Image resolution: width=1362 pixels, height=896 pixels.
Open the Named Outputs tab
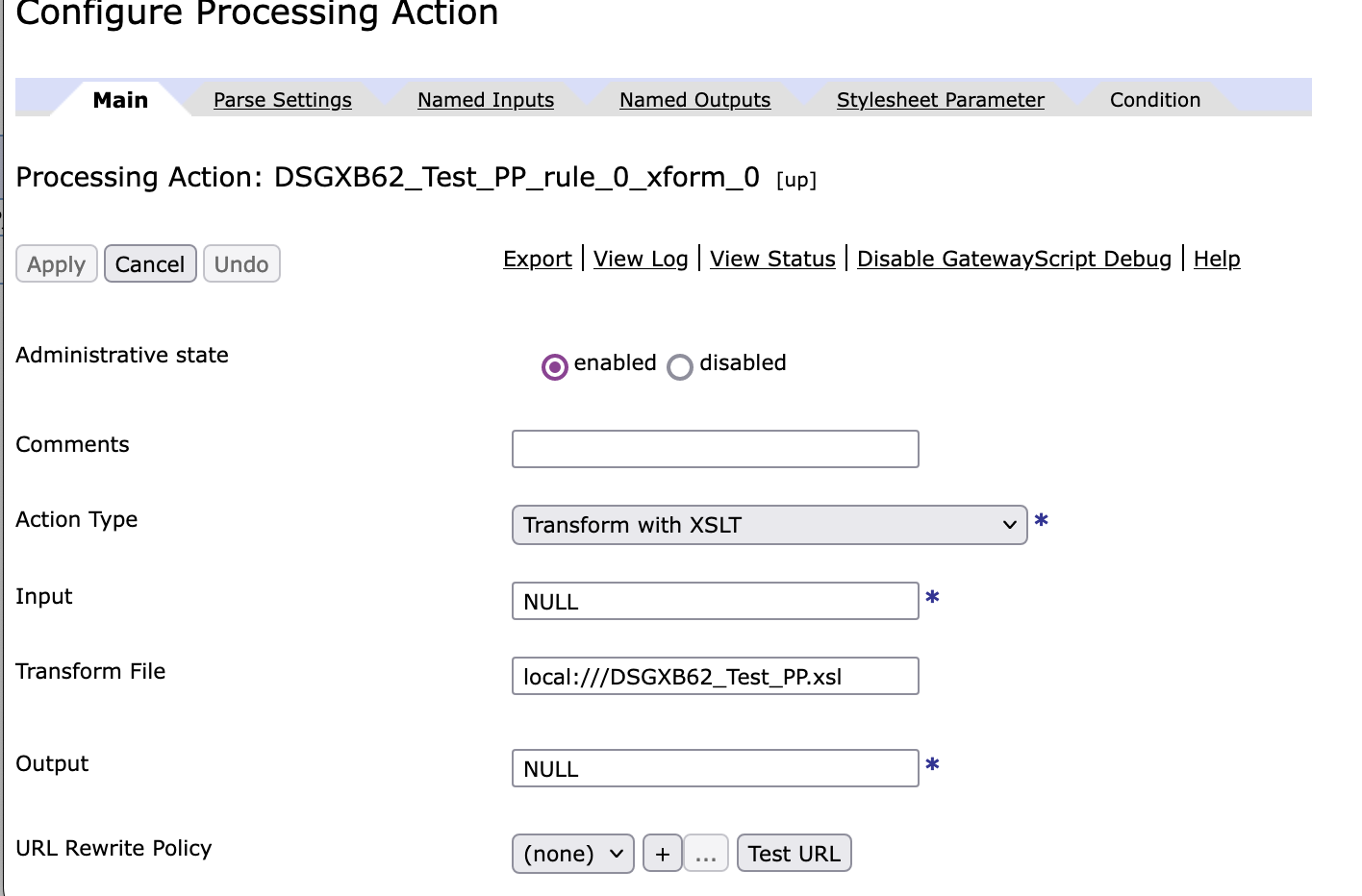coord(695,100)
